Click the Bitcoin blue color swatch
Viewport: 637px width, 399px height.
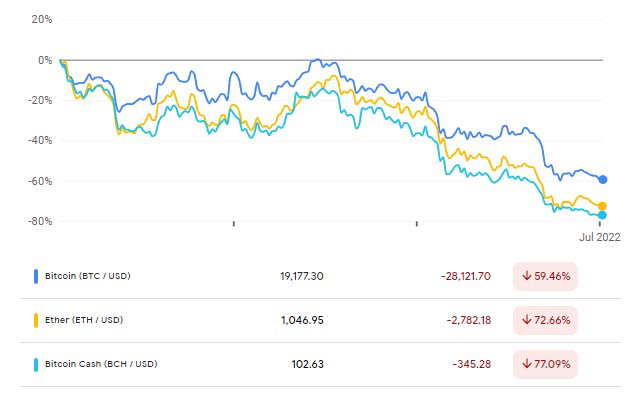point(36,276)
